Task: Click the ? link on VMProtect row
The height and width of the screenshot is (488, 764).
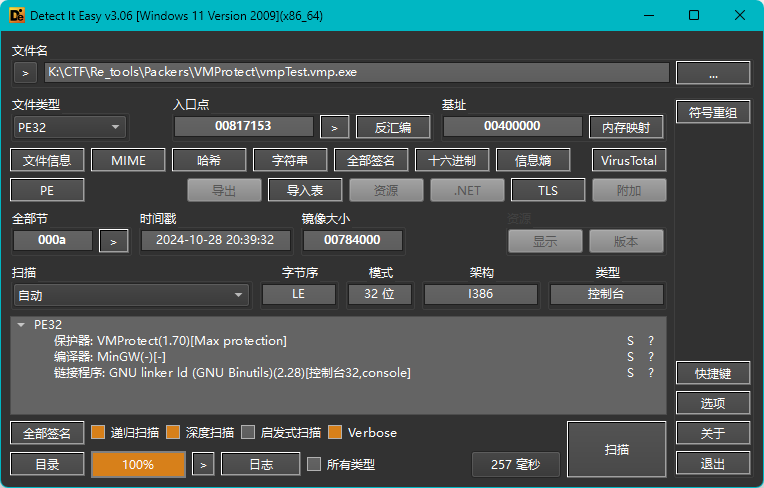Action: 651,341
